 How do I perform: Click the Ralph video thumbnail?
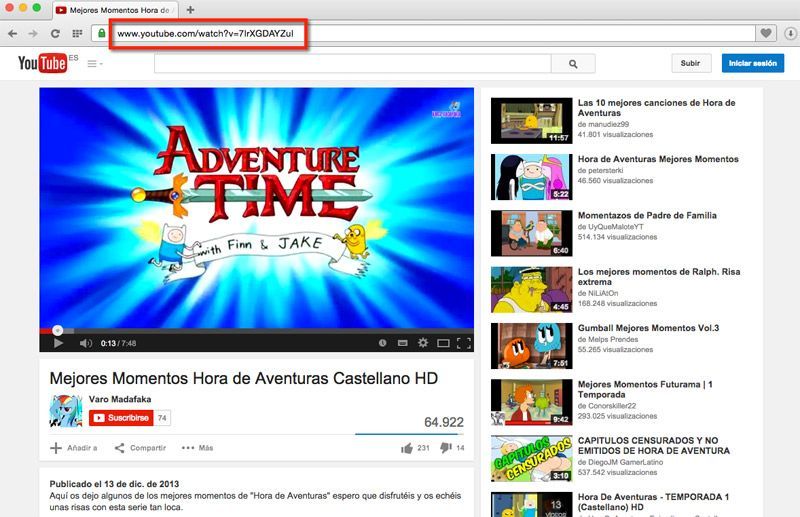pos(532,289)
